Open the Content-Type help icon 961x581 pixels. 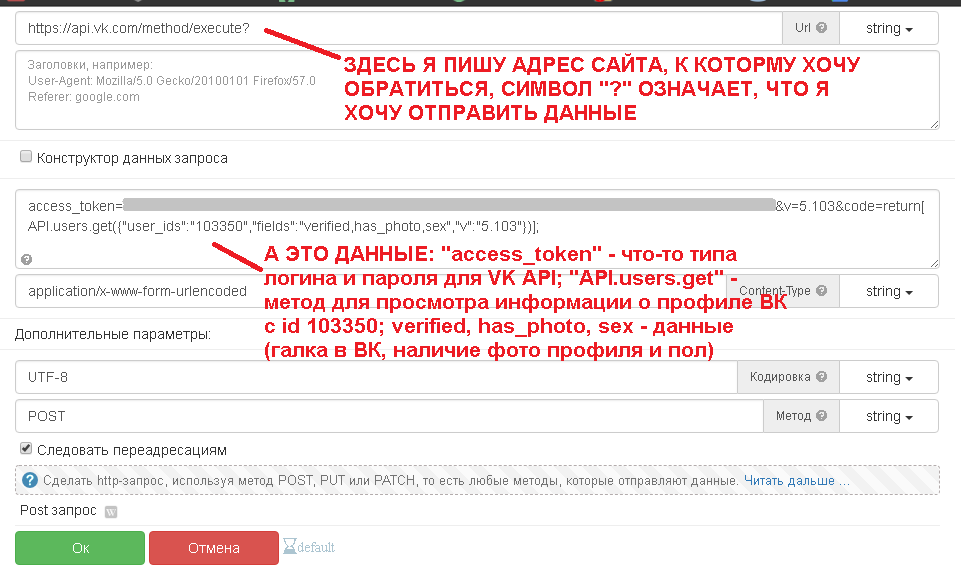click(x=822, y=290)
